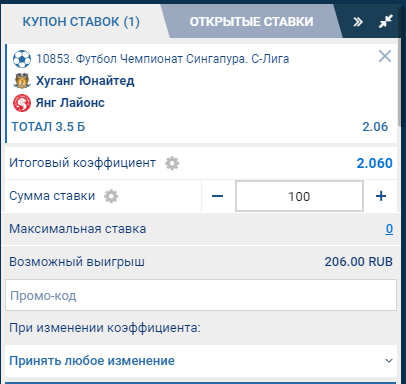Remove the bet with the X icon
Viewport: 406px width, 384px height.
[385, 56]
